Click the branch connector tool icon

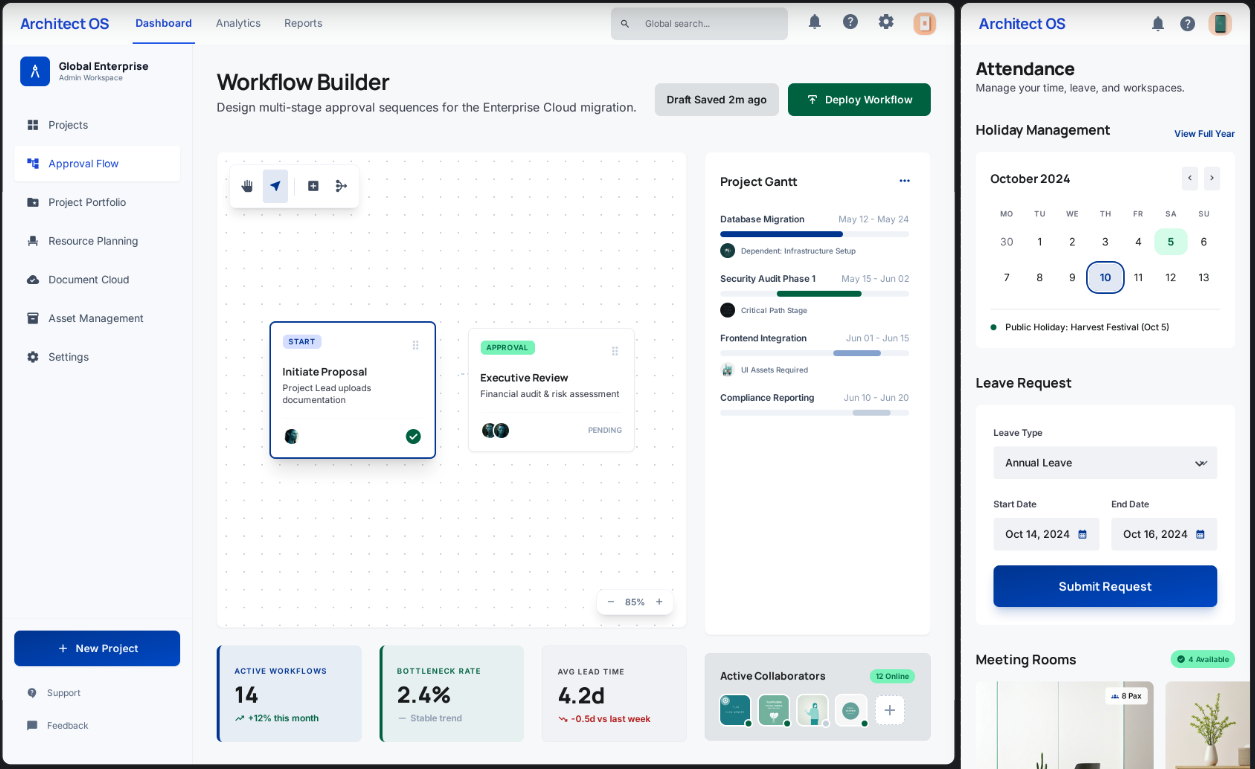coord(341,186)
